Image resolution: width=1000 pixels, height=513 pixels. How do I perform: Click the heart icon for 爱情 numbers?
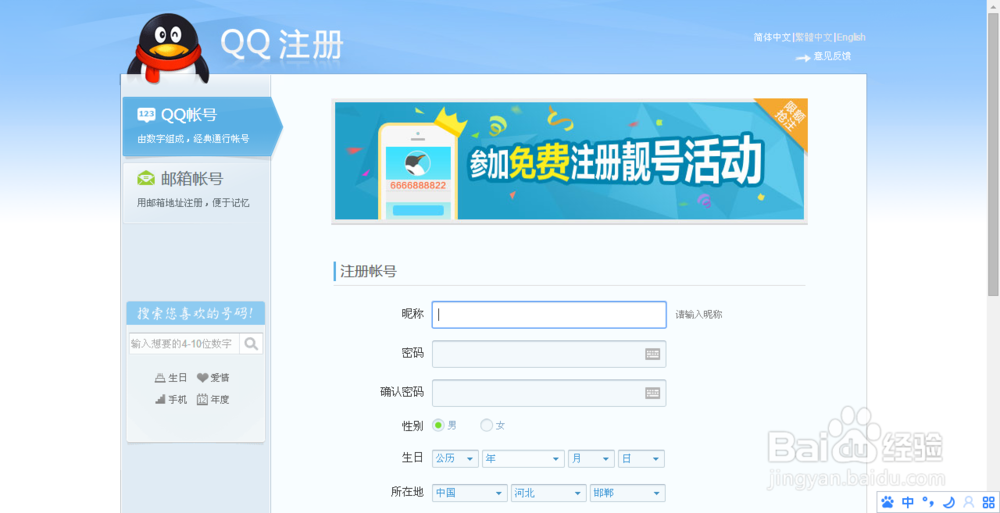(x=202, y=378)
